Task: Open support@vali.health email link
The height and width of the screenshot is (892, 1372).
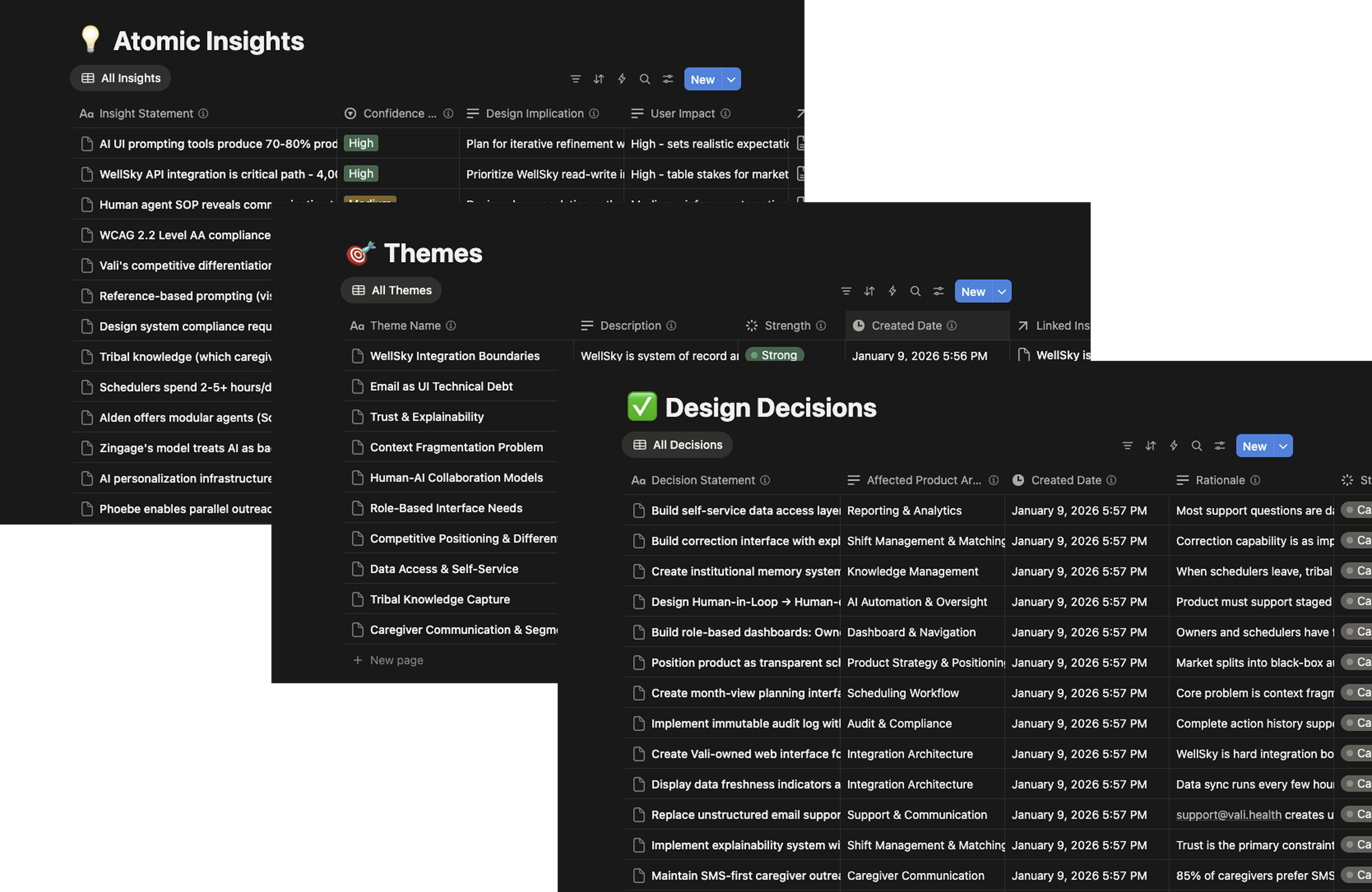Action: pyautogui.click(x=1228, y=815)
